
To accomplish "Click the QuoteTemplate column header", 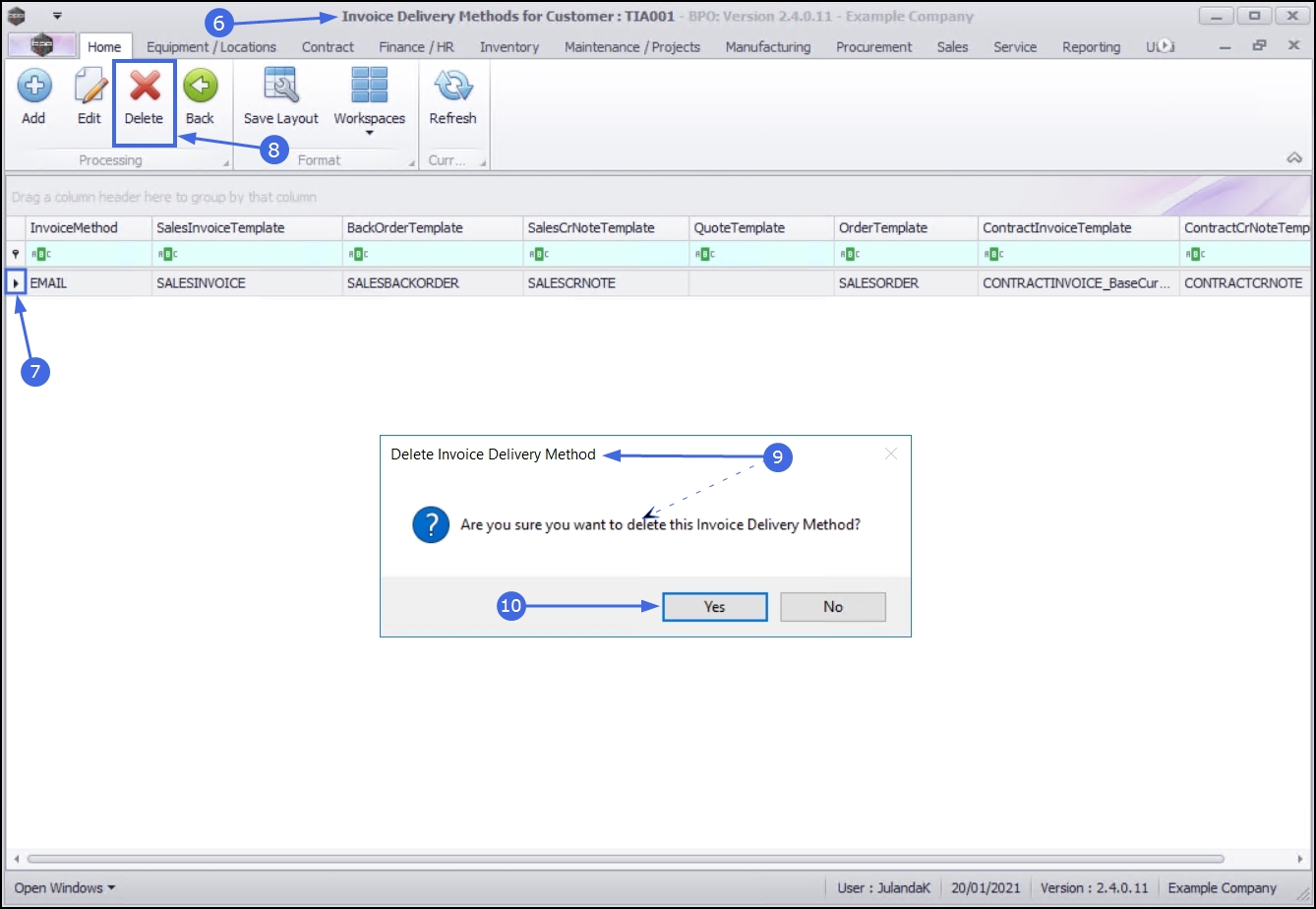I will [761, 228].
